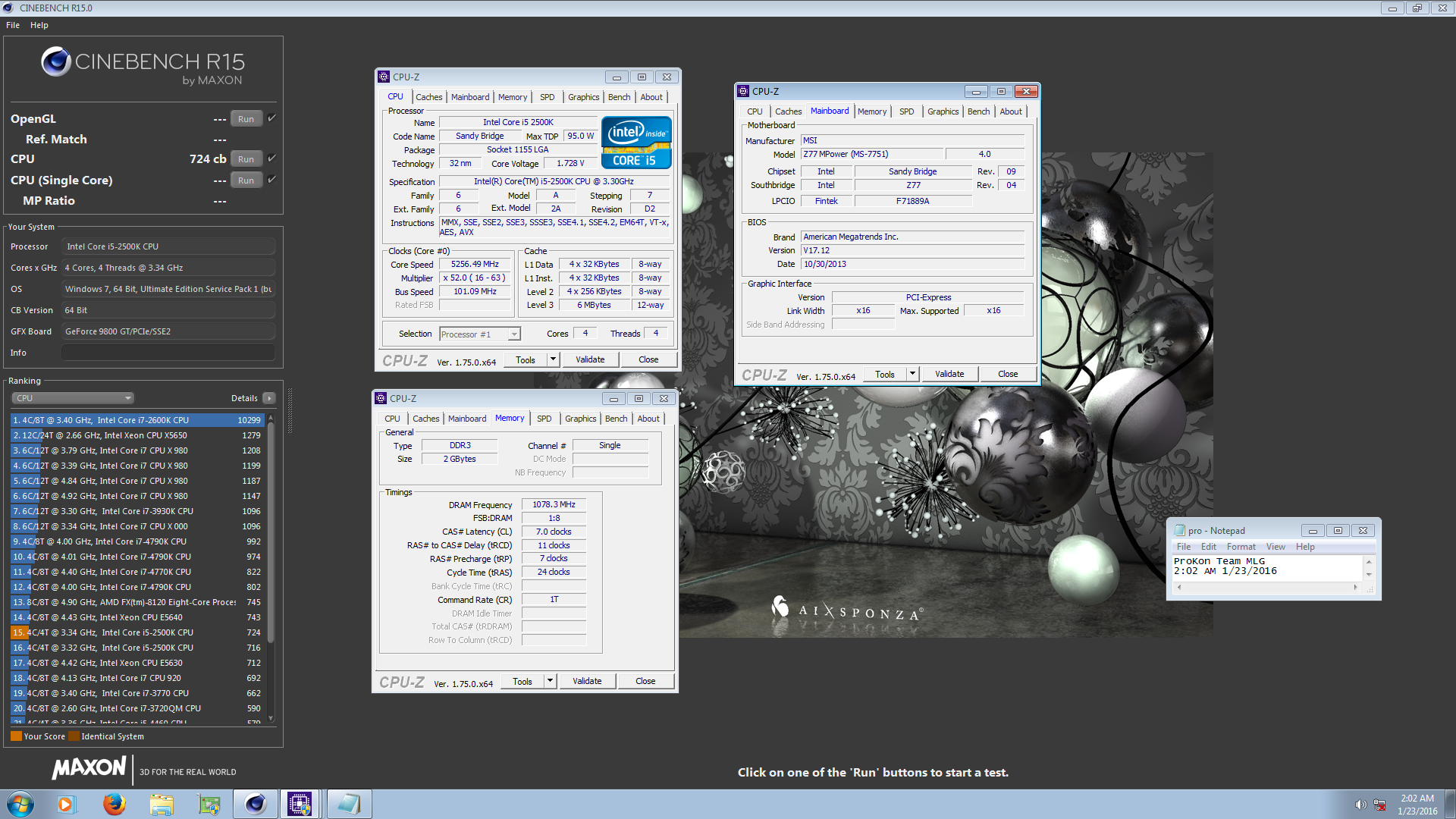Image resolution: width=1456 pixels, height=819 pixels.
Task: Open Windows Explorer folder icon in taskbar
Action: click(x=162, y=804)
